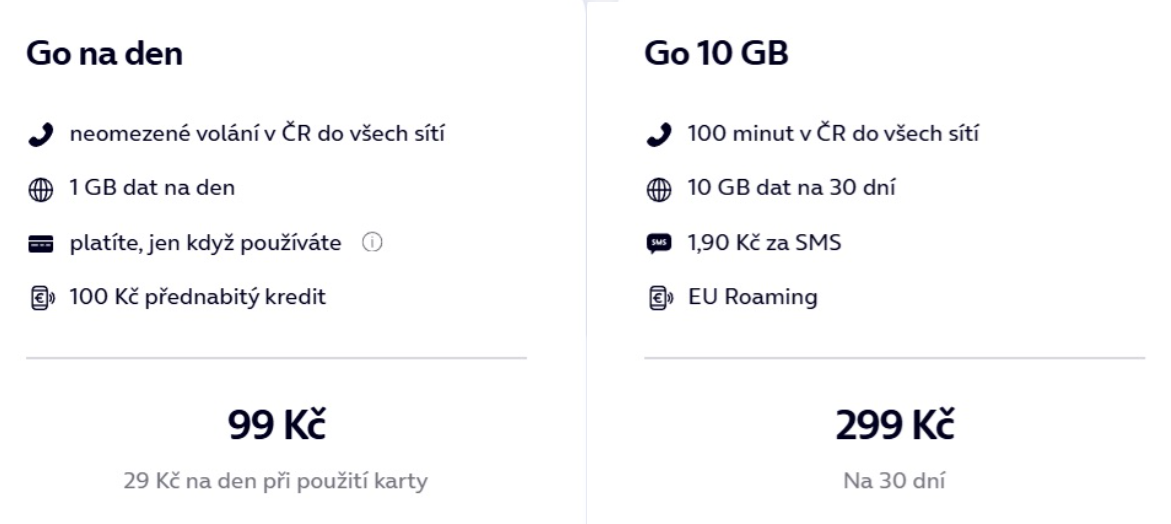
Task: Click the SMS bubble icon beside '1,90 Kč za SMS'
Action: pyautogui.click(x=659, y=244)
